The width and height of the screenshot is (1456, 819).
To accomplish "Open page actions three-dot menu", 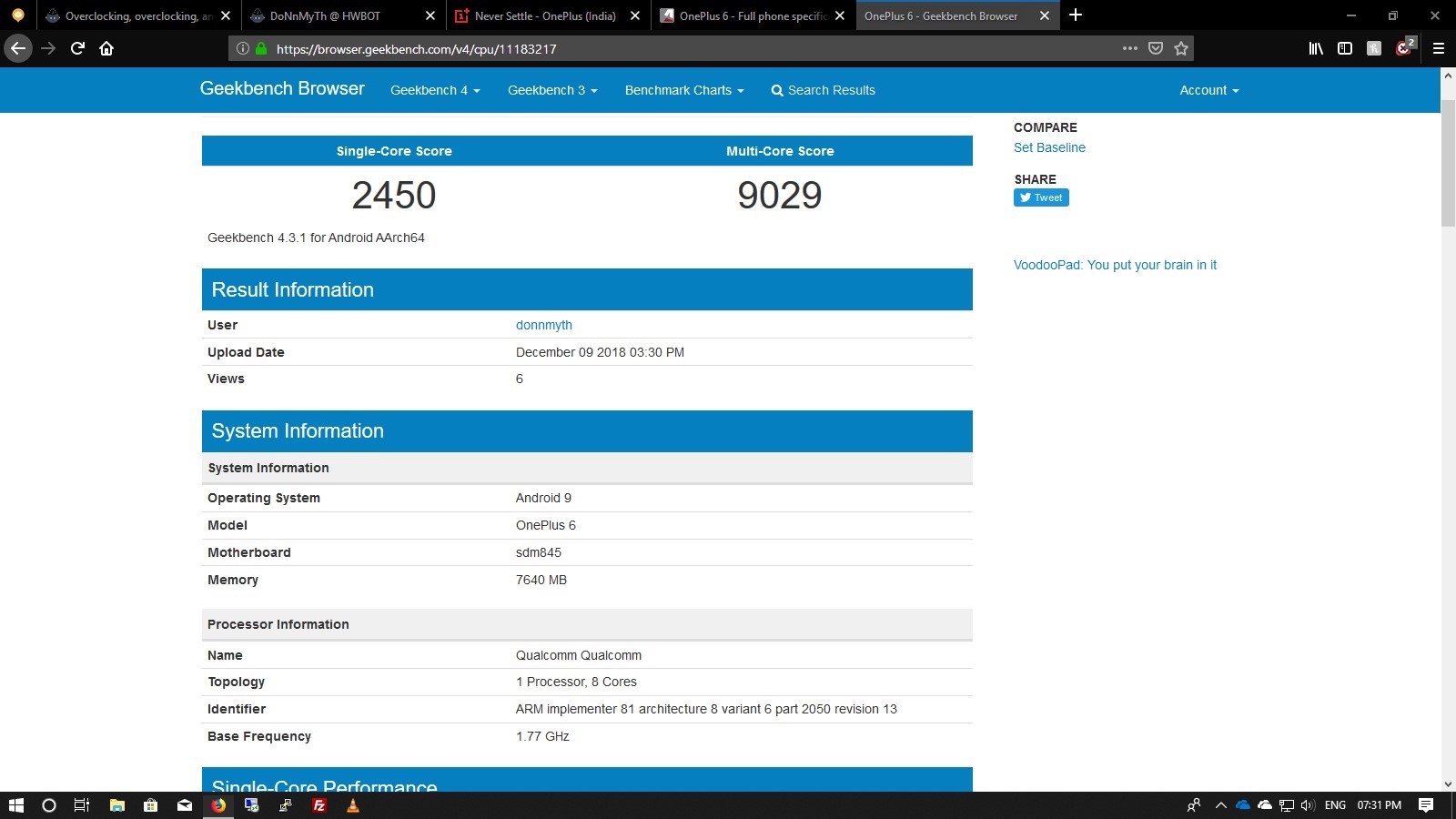I will 1130,48.
